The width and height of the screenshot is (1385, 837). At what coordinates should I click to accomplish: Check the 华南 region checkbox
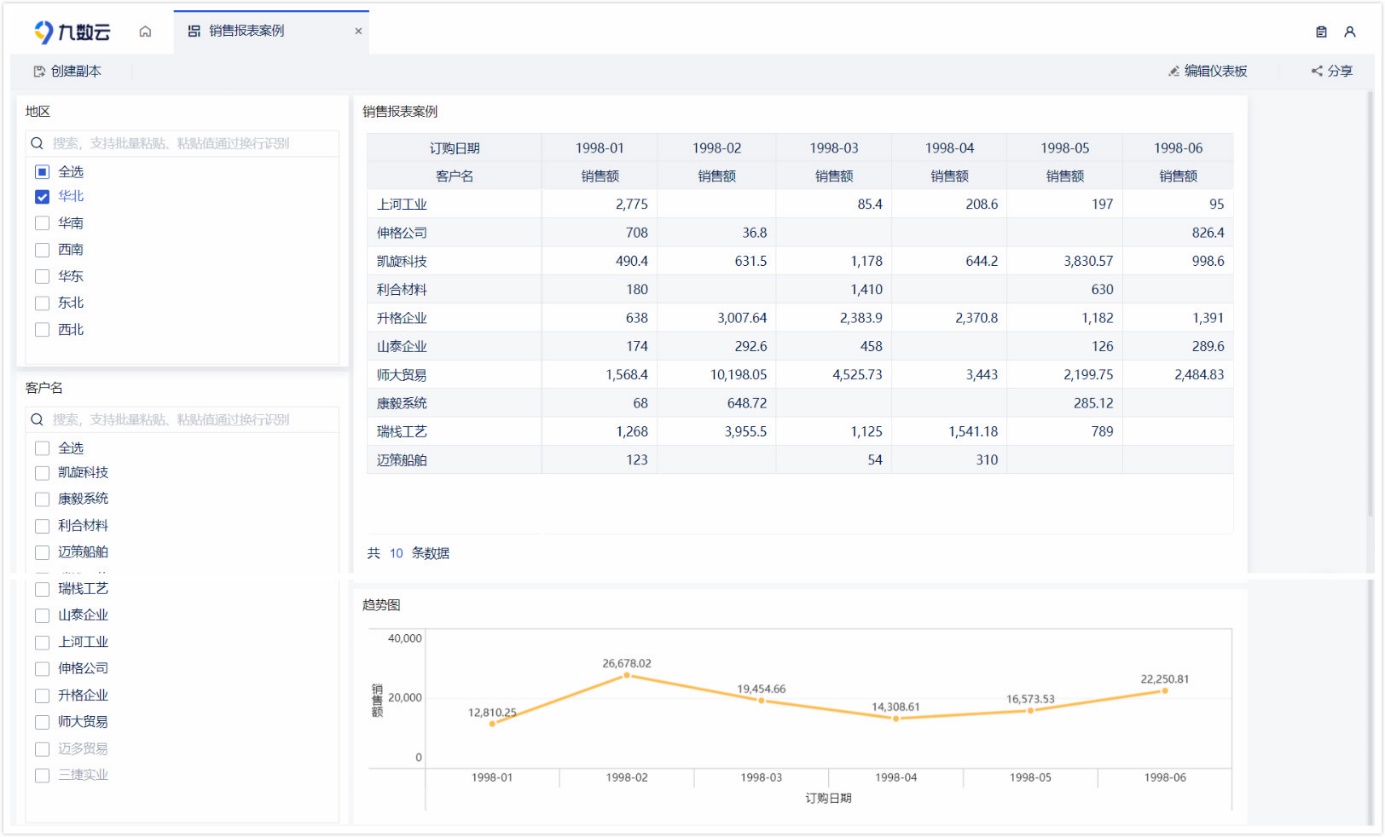pyautogui.click(x=42, y=223)
